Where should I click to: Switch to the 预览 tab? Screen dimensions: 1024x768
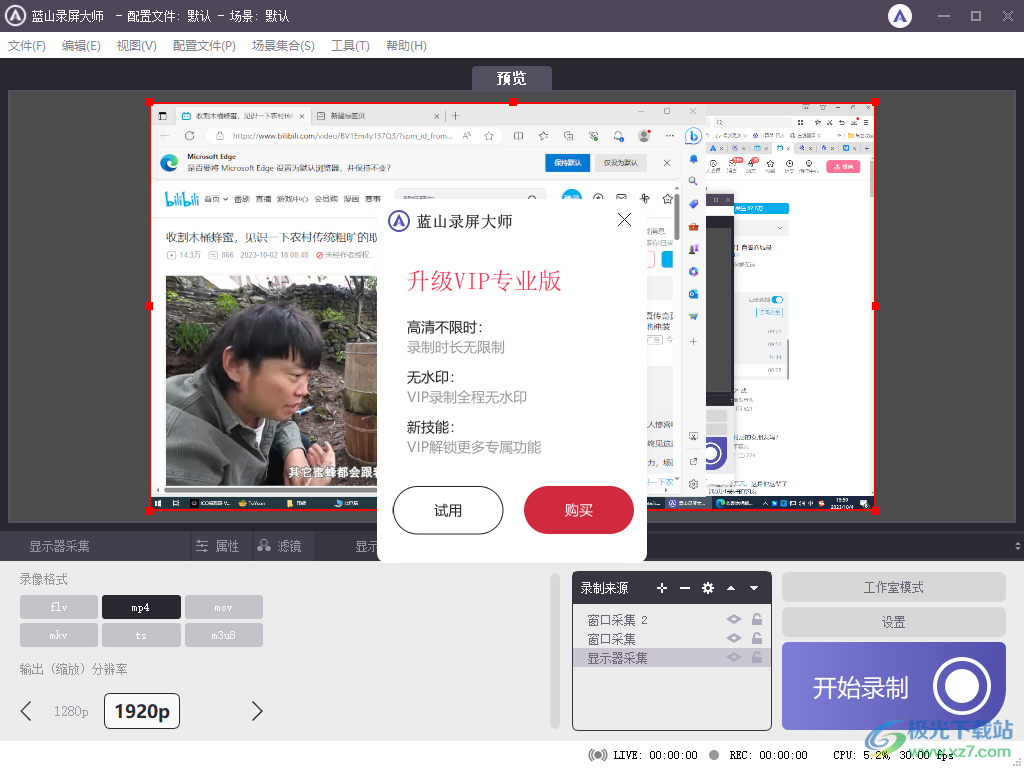[x=512, y=78]
